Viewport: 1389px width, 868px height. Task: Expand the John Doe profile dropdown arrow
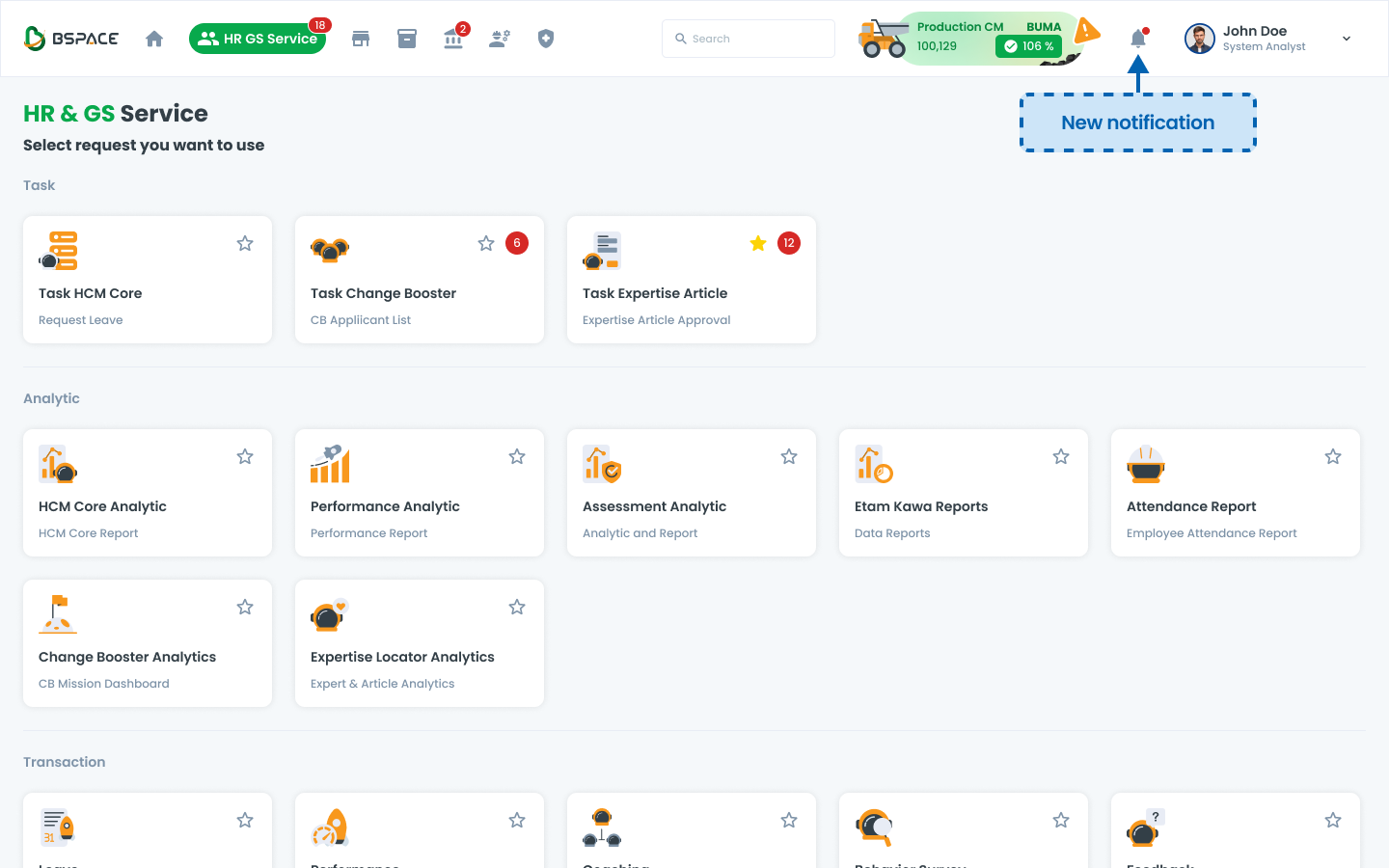(x=1347, y=39)
